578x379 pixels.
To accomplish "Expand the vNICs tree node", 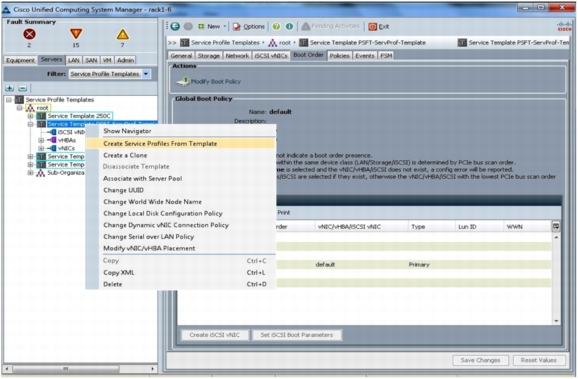I will pyautogui.click(x=41, y=148).
